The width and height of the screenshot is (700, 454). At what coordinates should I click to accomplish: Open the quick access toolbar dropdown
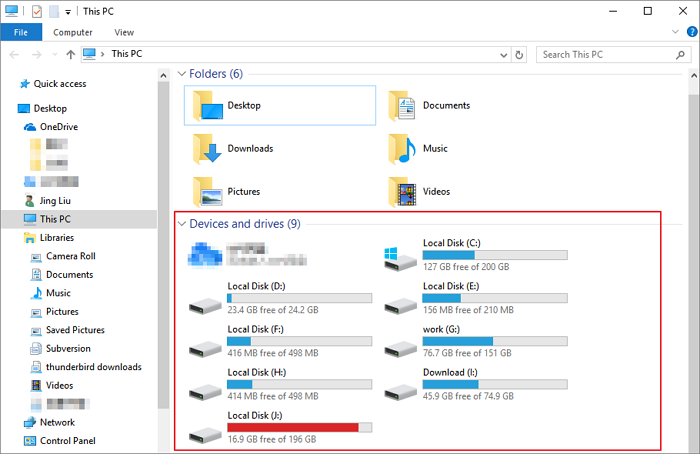(x=68, y=11)
